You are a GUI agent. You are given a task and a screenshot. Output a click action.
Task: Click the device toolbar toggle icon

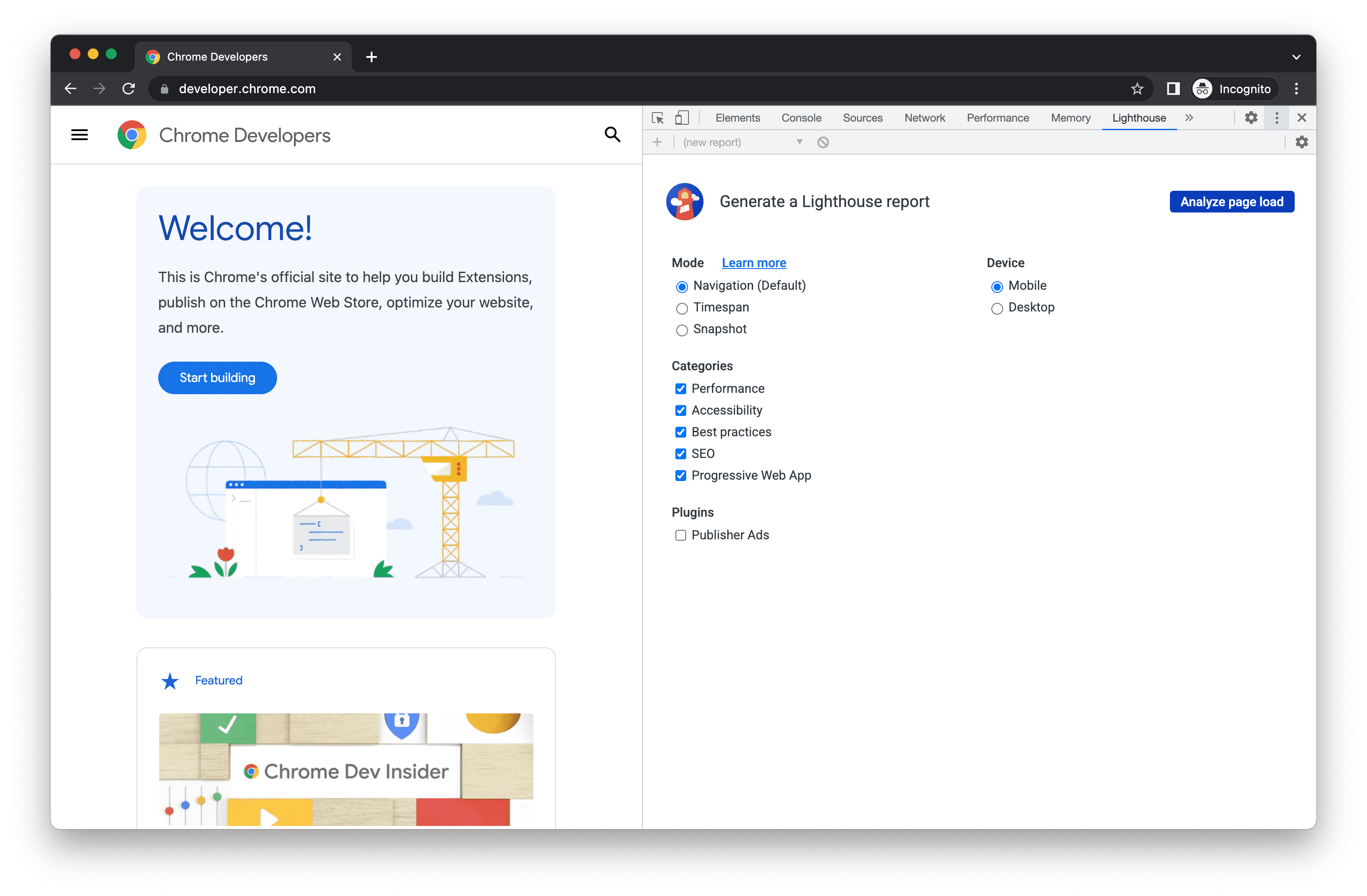(x=680, y=117)
